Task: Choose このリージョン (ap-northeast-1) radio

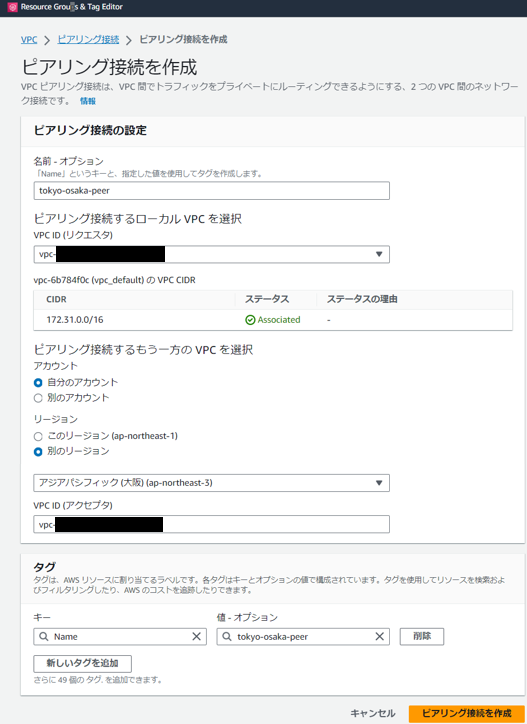Action: coord(38,436)
